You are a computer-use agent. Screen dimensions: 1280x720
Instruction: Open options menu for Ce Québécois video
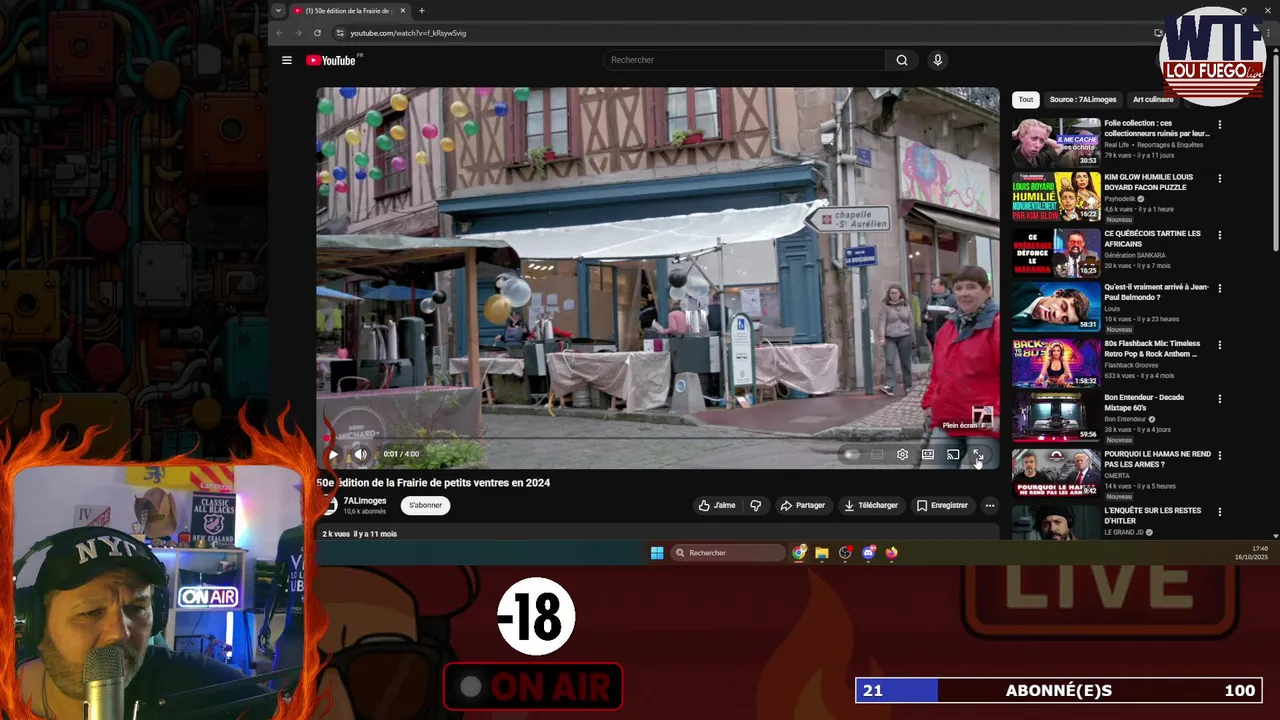click(1219, 235)
